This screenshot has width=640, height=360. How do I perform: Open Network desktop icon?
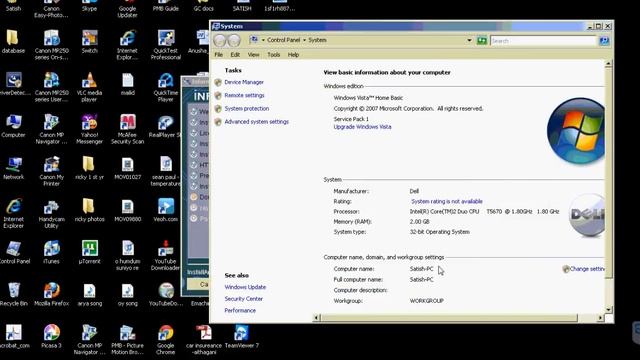click(13, 168)
